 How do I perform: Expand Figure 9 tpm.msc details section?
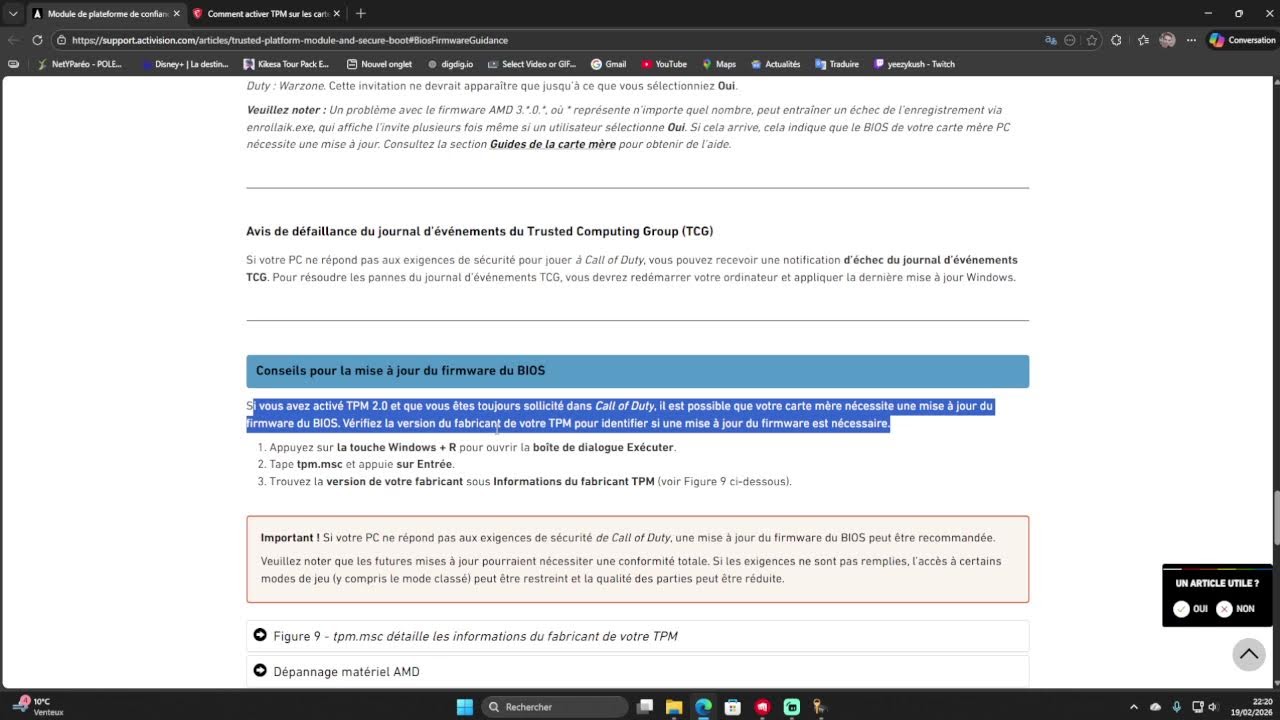(x=637, y=636)
